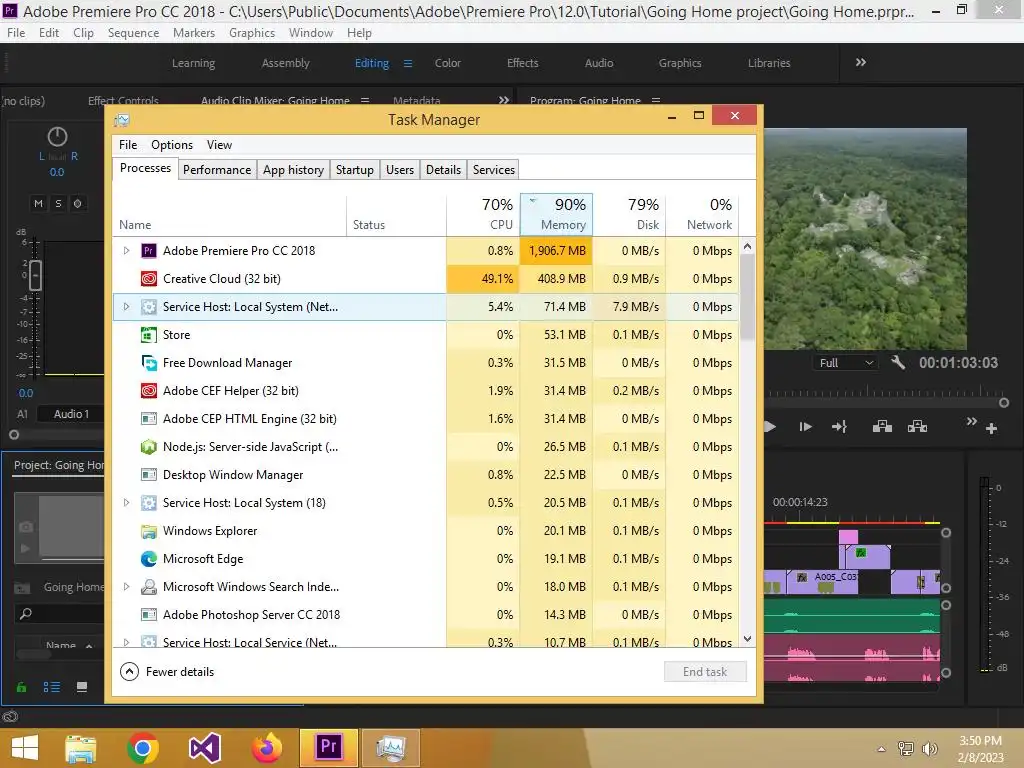Click the green lock icon in Project panel
The image size is (1024, 768).
22,687
